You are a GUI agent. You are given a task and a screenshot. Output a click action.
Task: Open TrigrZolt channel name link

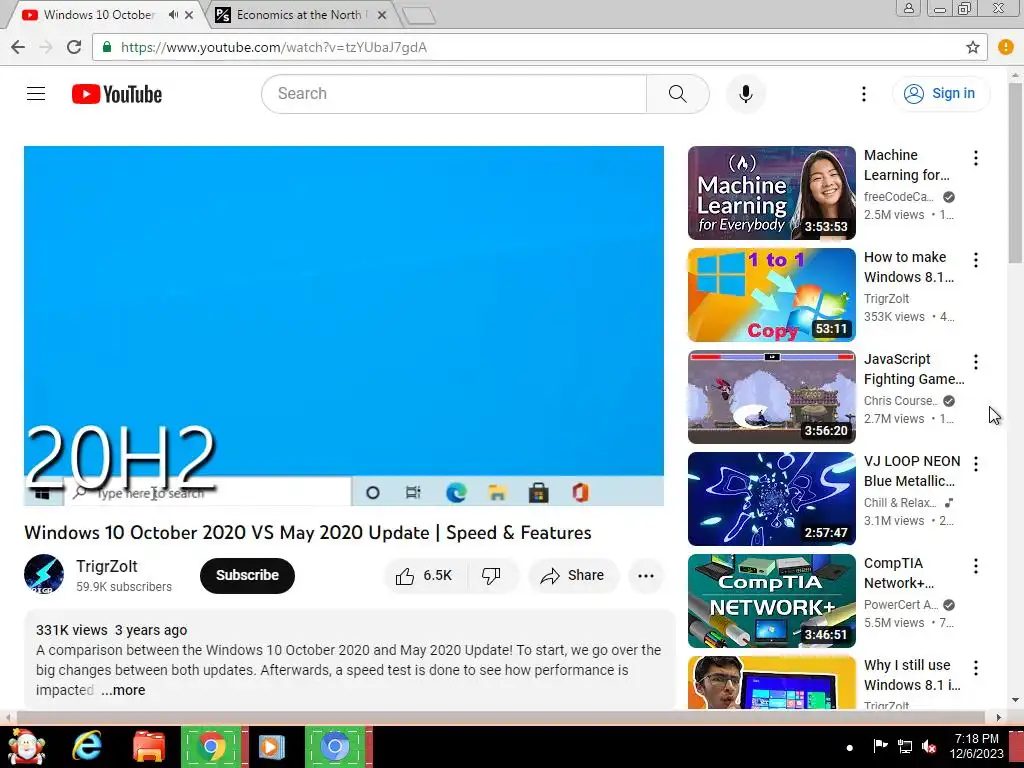pyautogui.click(x=106, y=566)
